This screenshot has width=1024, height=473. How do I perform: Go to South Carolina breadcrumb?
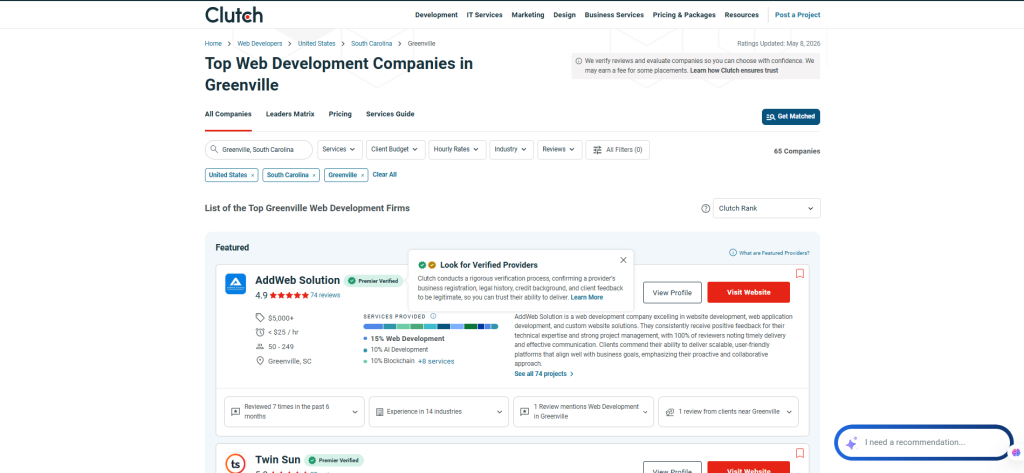point(372,44)
